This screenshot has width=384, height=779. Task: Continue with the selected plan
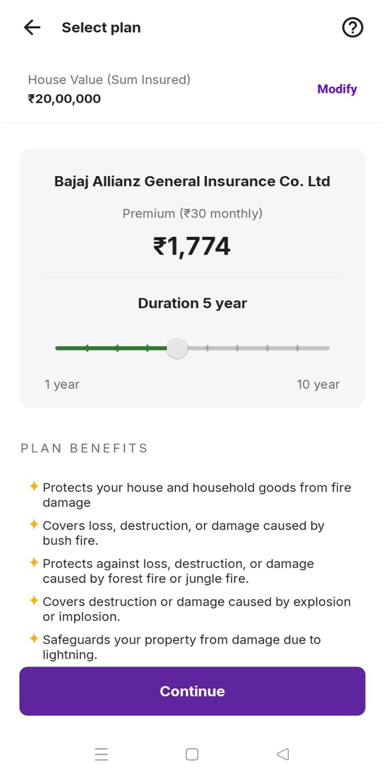pyautogui.click(x=192, y=691)
